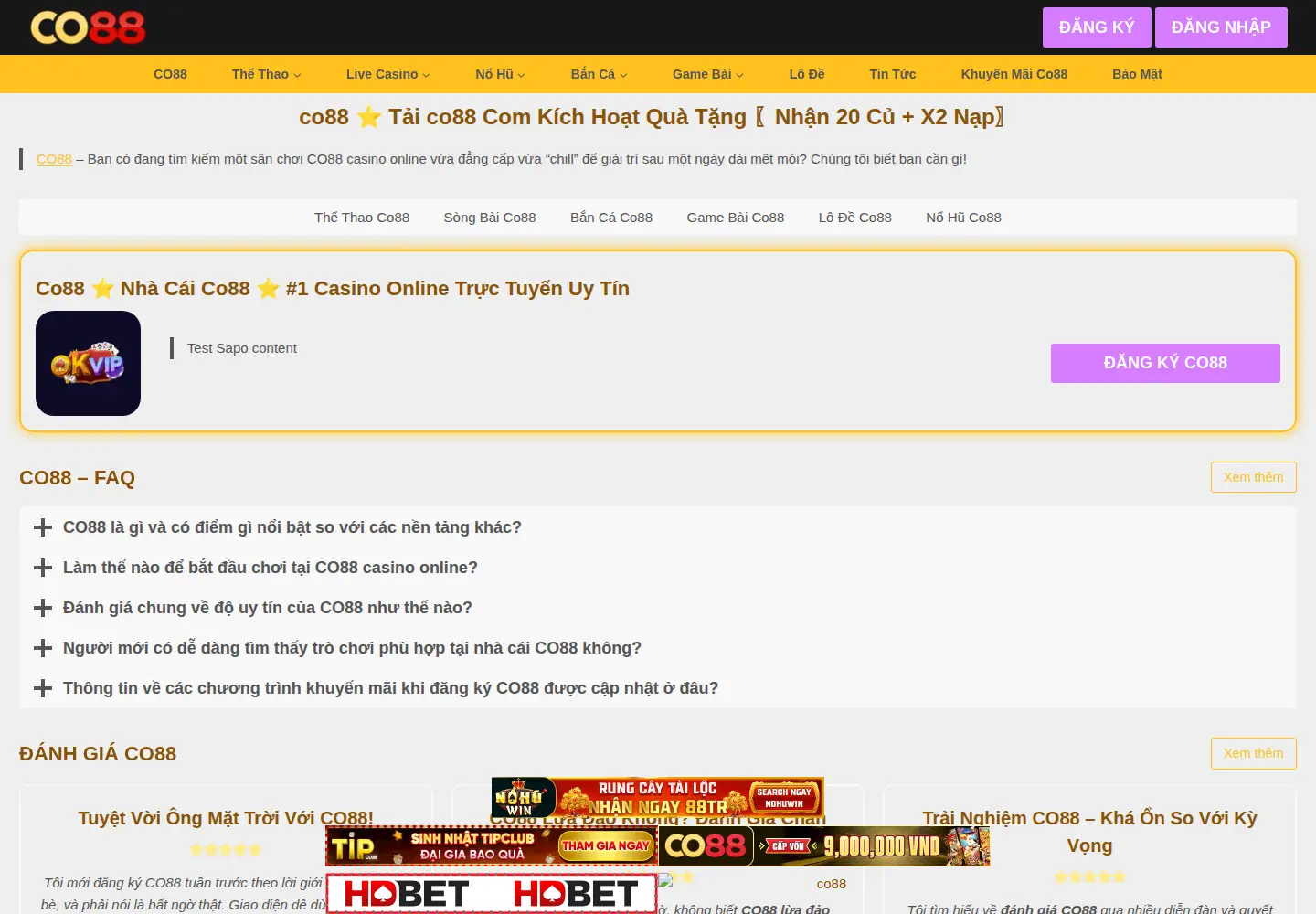The height and width of the screenshot is (914, 1316).
Task: Click star rating under 'Trải Nghiệm CO88' review
Action: pyautogui.click(x=1089, y=877)
